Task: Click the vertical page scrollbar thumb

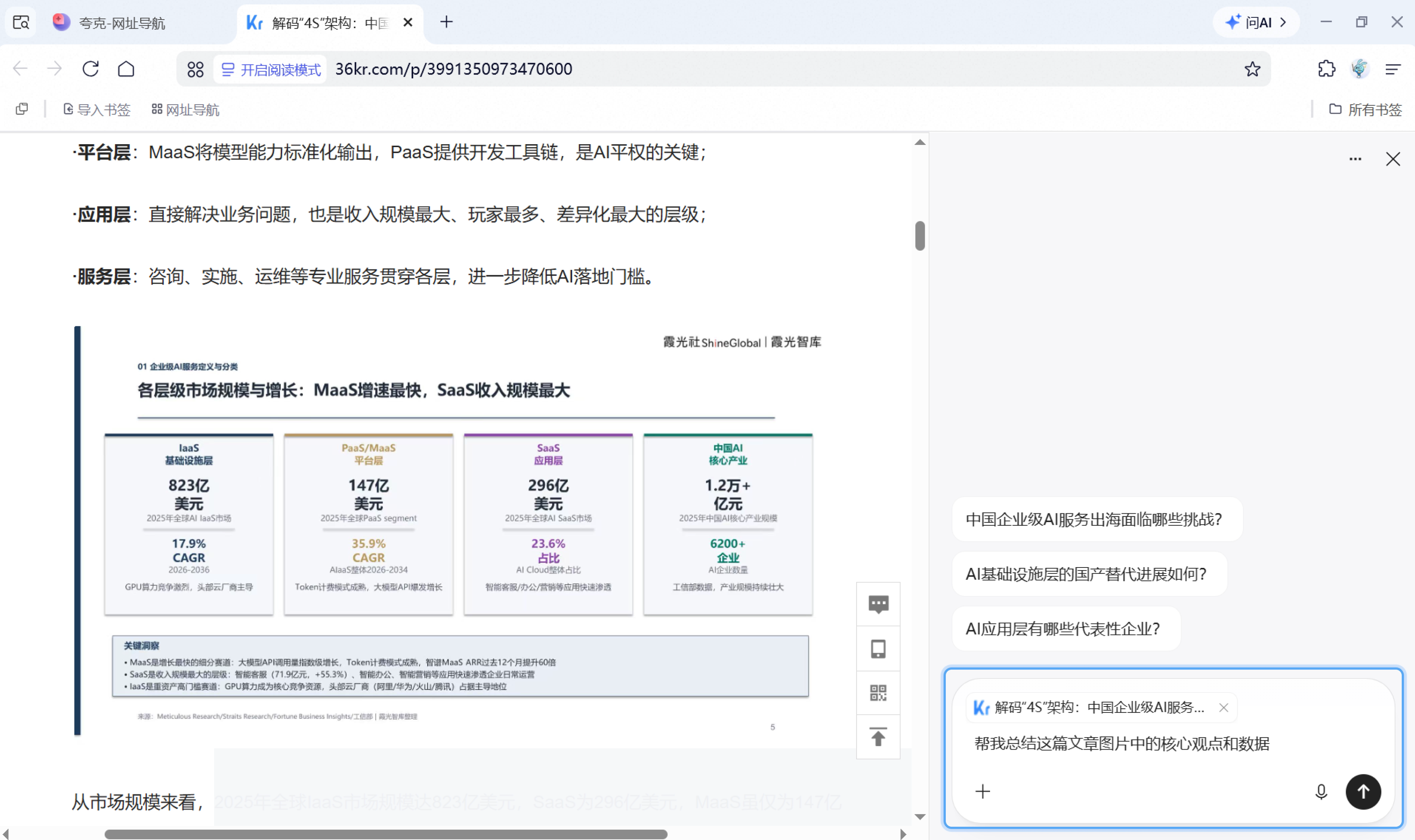Action: (x=920, y=236)
